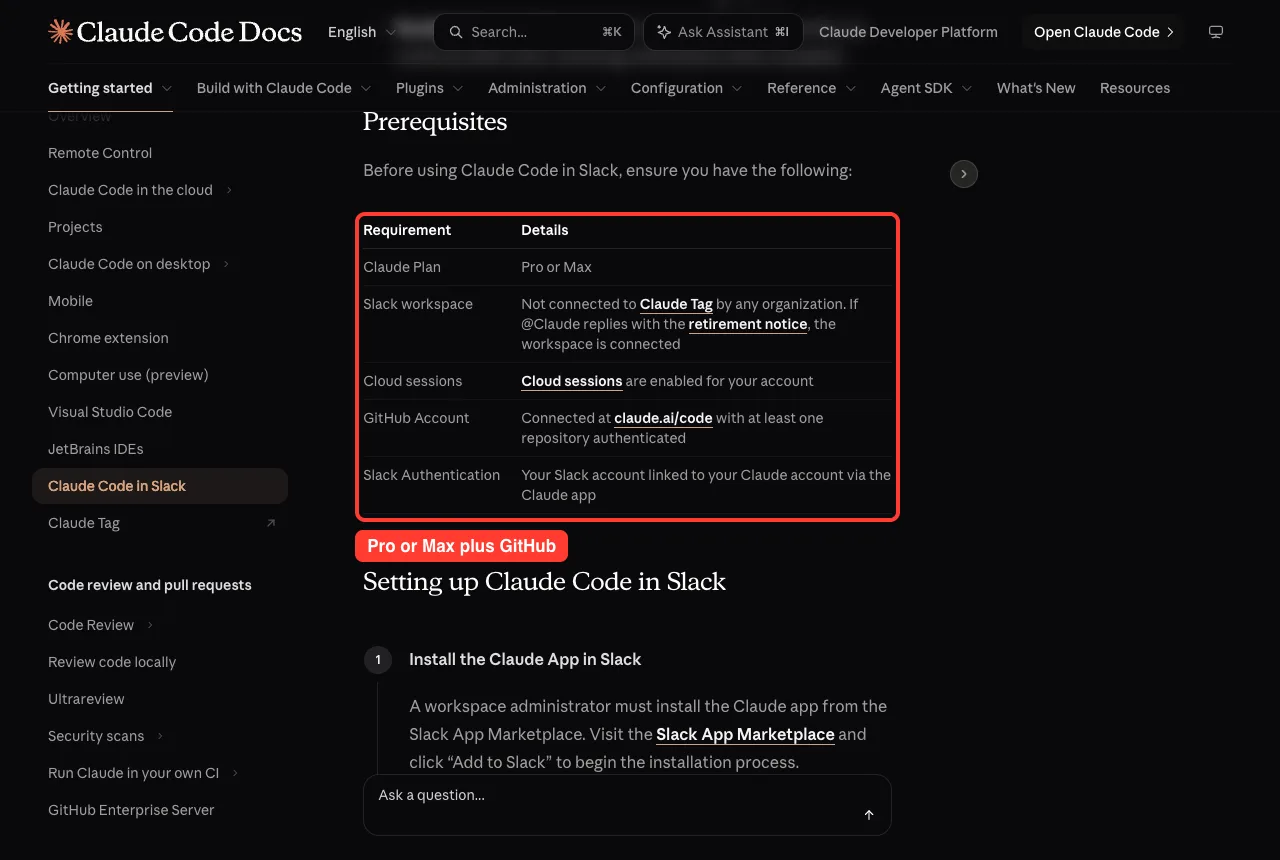Open Remote Control in the sidebar
Screen dimensions: 1280x860
(100, 153)
